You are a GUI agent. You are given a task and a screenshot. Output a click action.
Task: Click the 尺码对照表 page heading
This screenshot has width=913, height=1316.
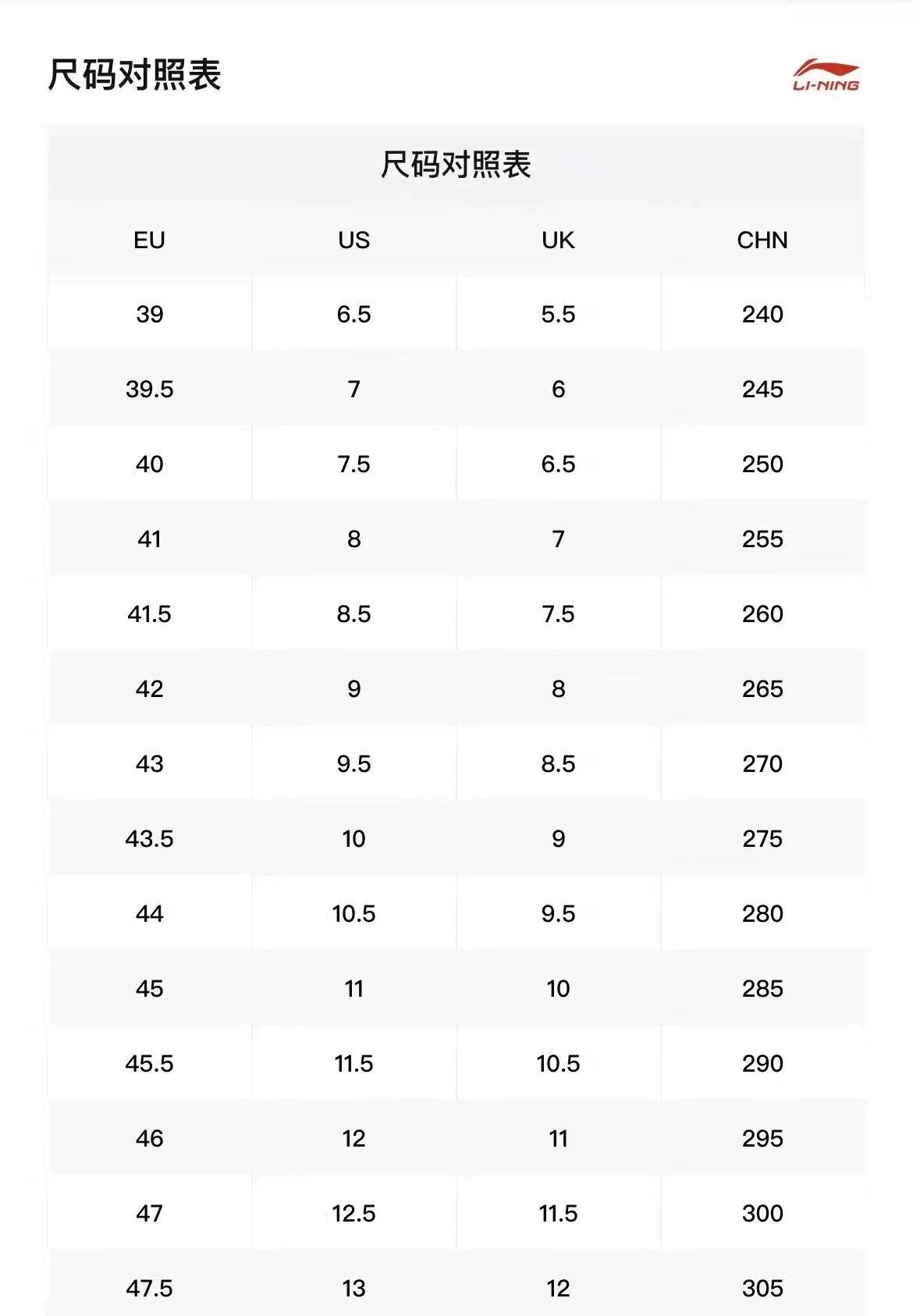coord(134,75)
